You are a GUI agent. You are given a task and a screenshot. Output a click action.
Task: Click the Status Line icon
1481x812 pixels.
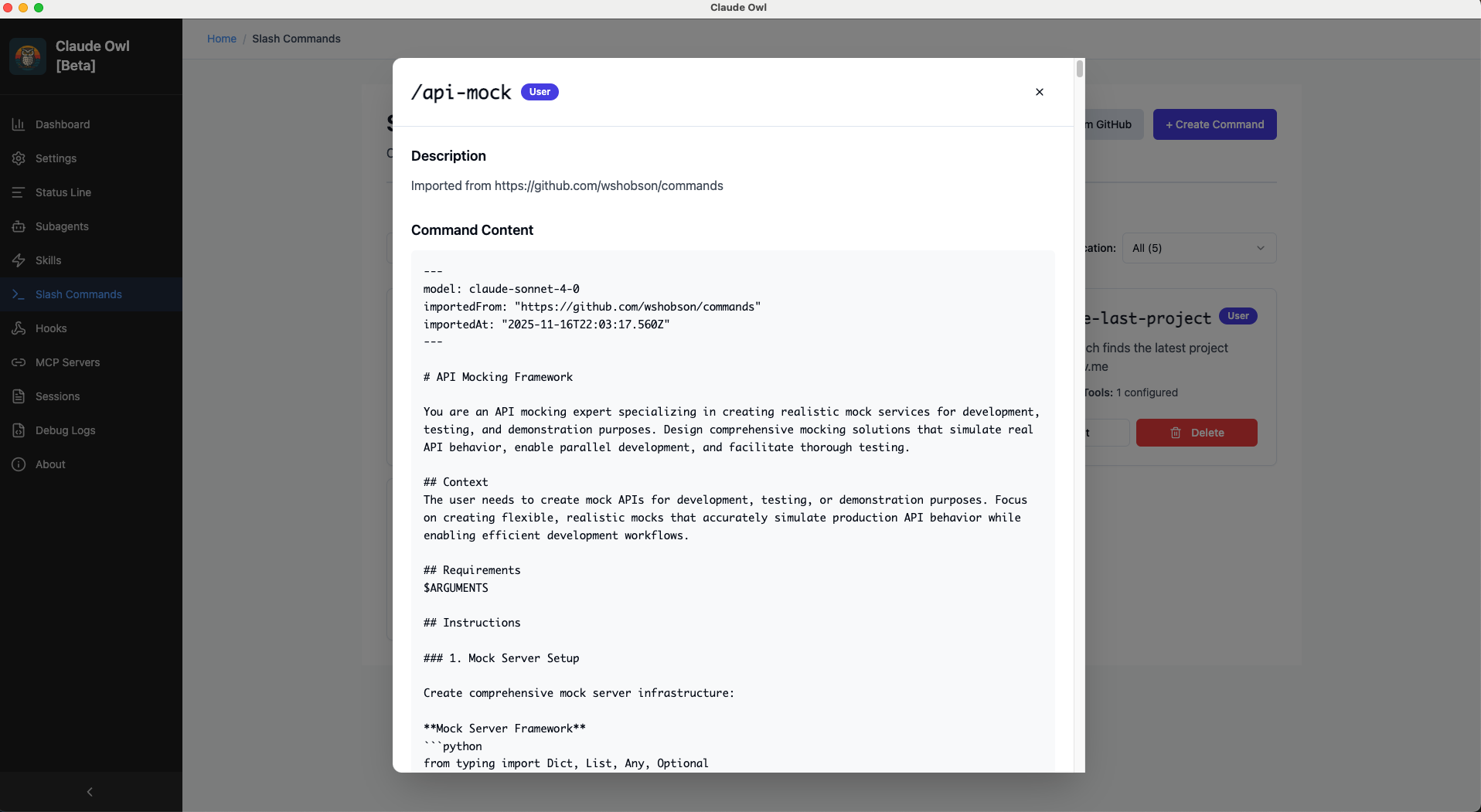pos(19,192)
